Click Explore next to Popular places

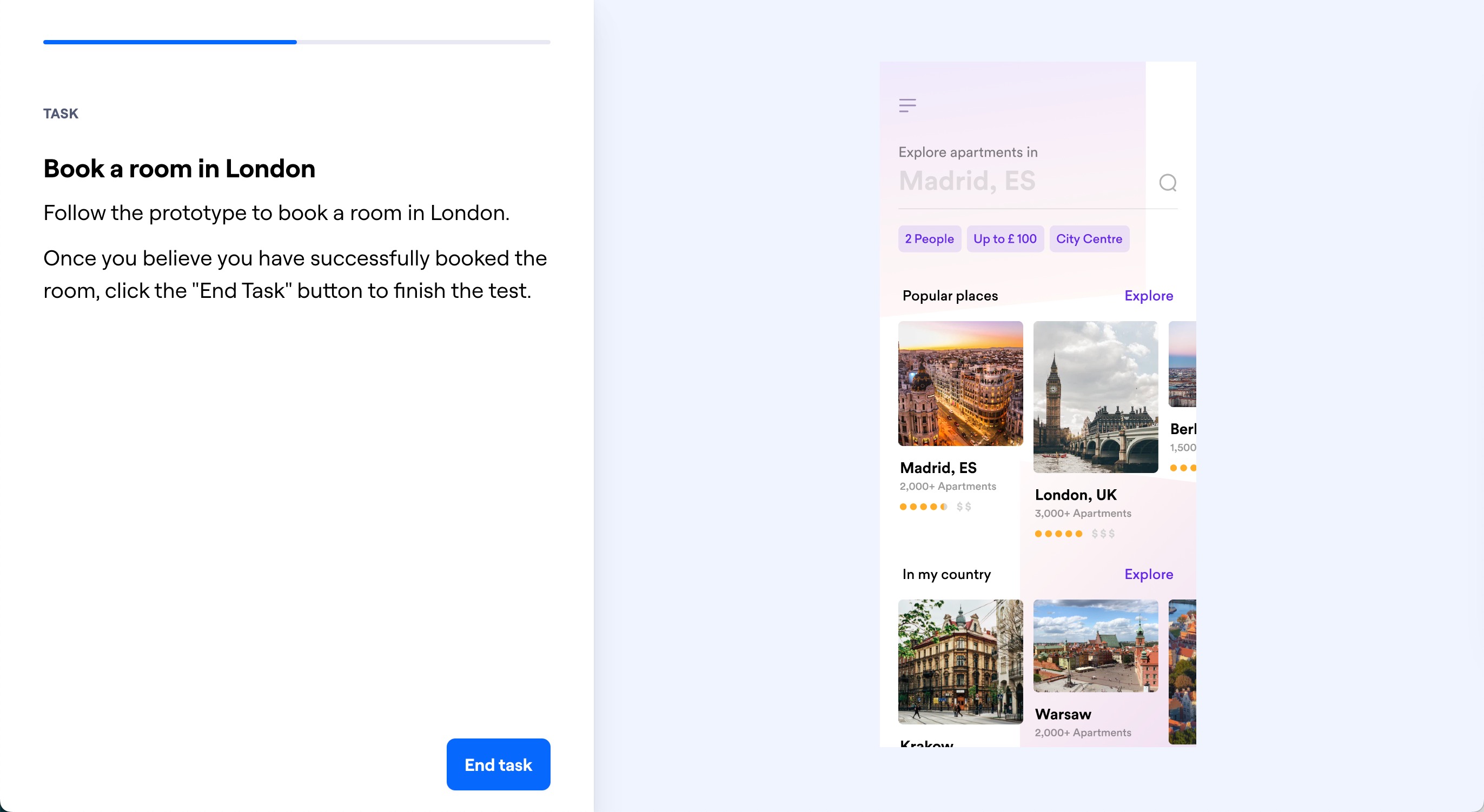[1148, 295]
